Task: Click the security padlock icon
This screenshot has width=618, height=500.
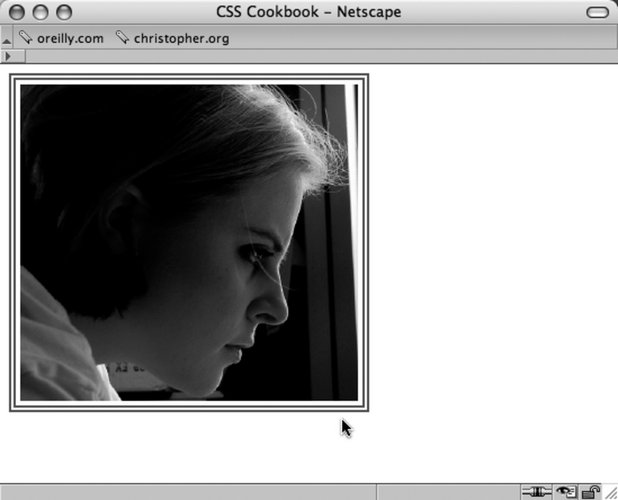Action: 591,492
